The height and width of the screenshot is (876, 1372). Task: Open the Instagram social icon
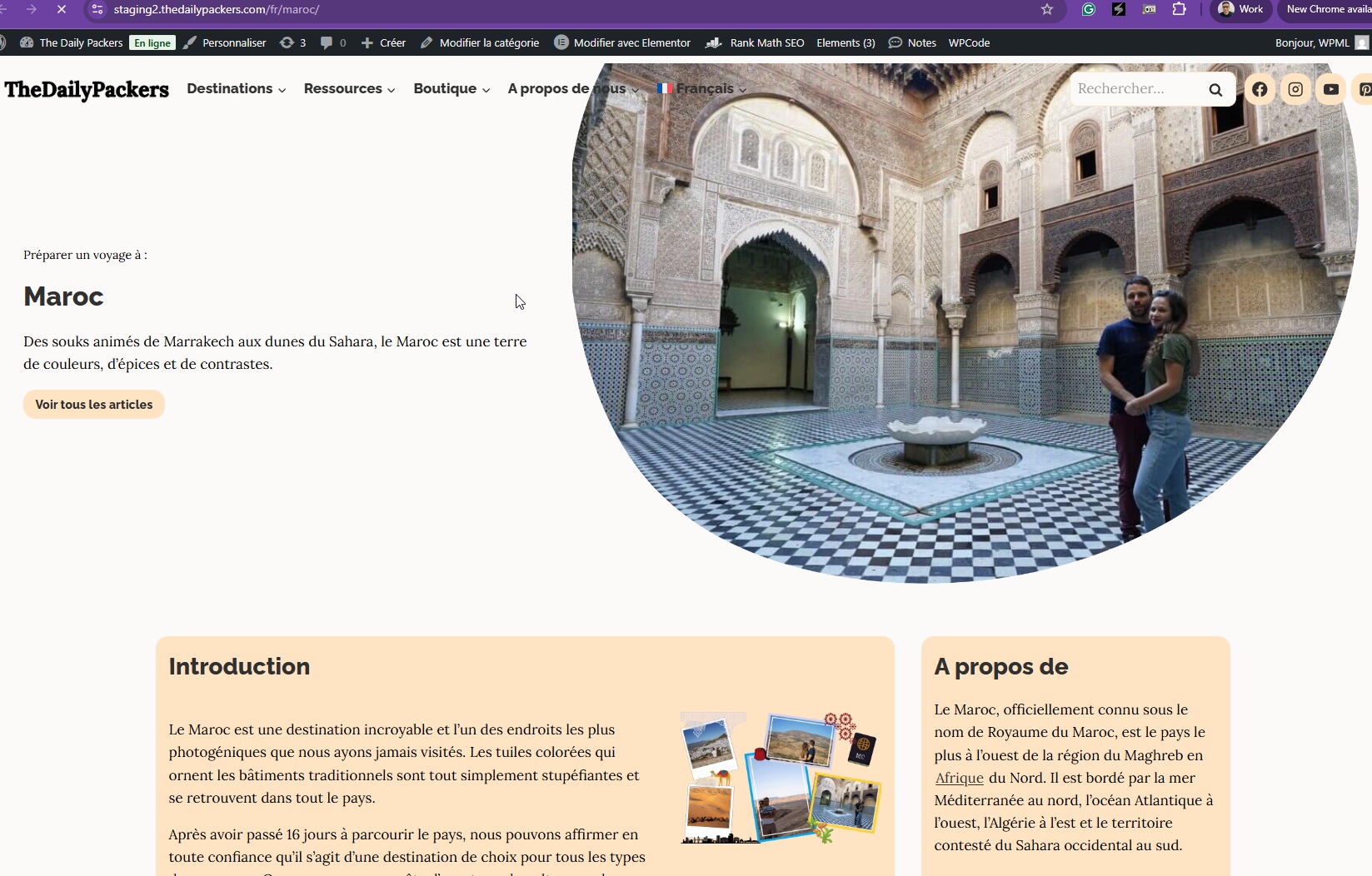[1295, 89]
